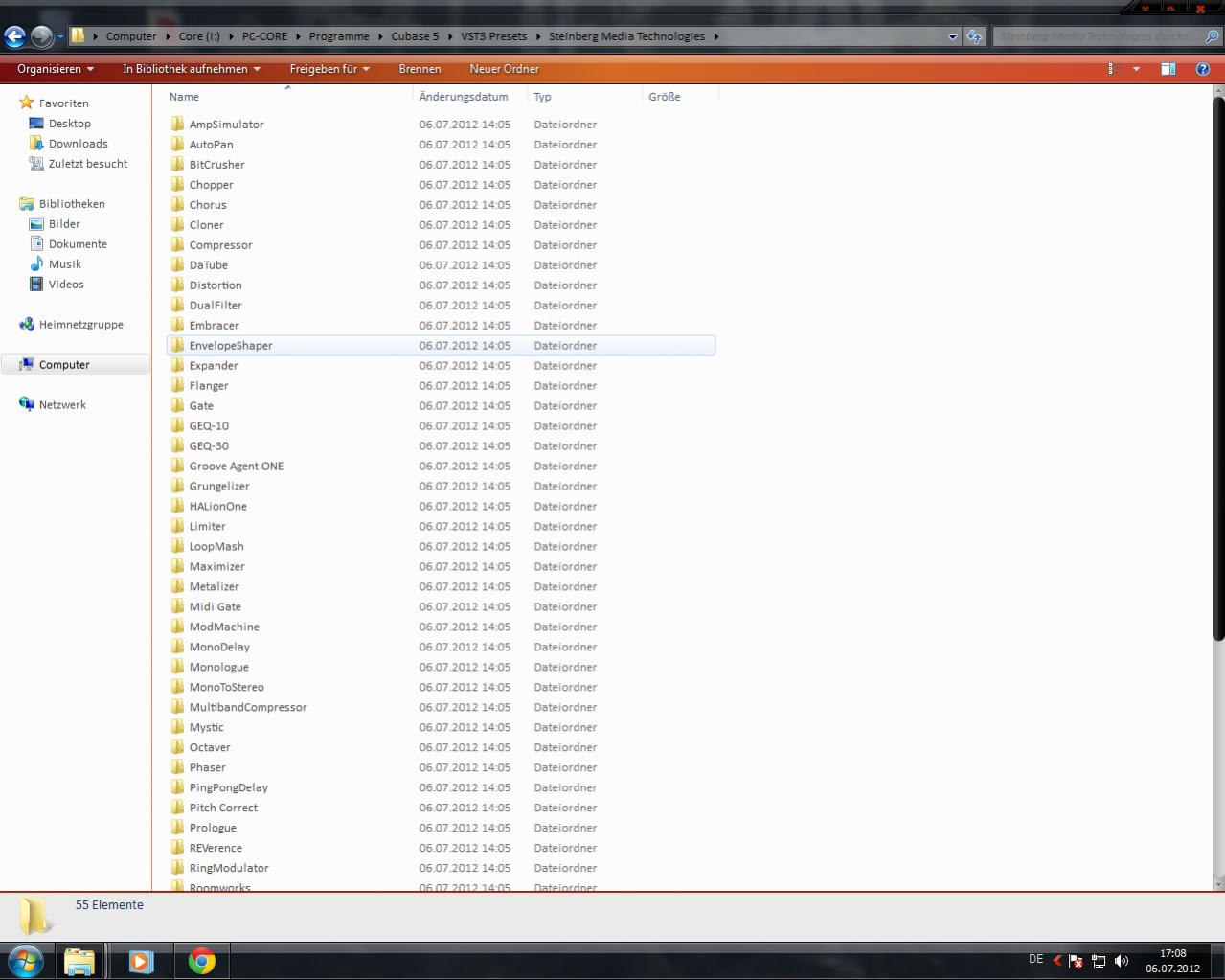1225x980 pixels.
Task: Click the Mystic folder name
Action: tap(206, 728)
